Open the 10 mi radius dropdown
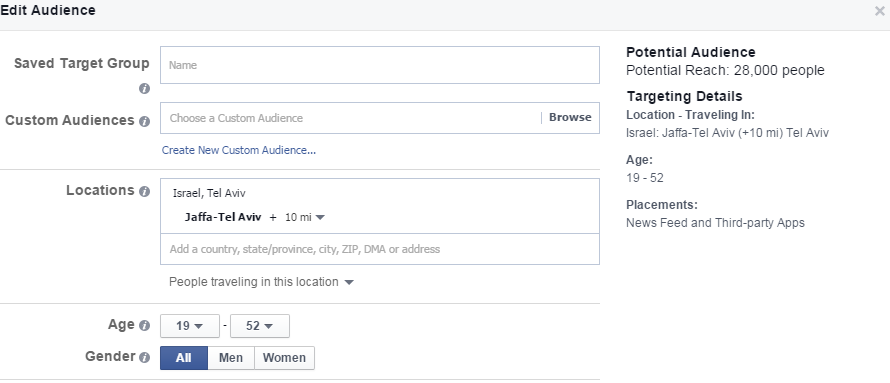The width and height of the screenshot is (890, 383). tap(305, 217)
